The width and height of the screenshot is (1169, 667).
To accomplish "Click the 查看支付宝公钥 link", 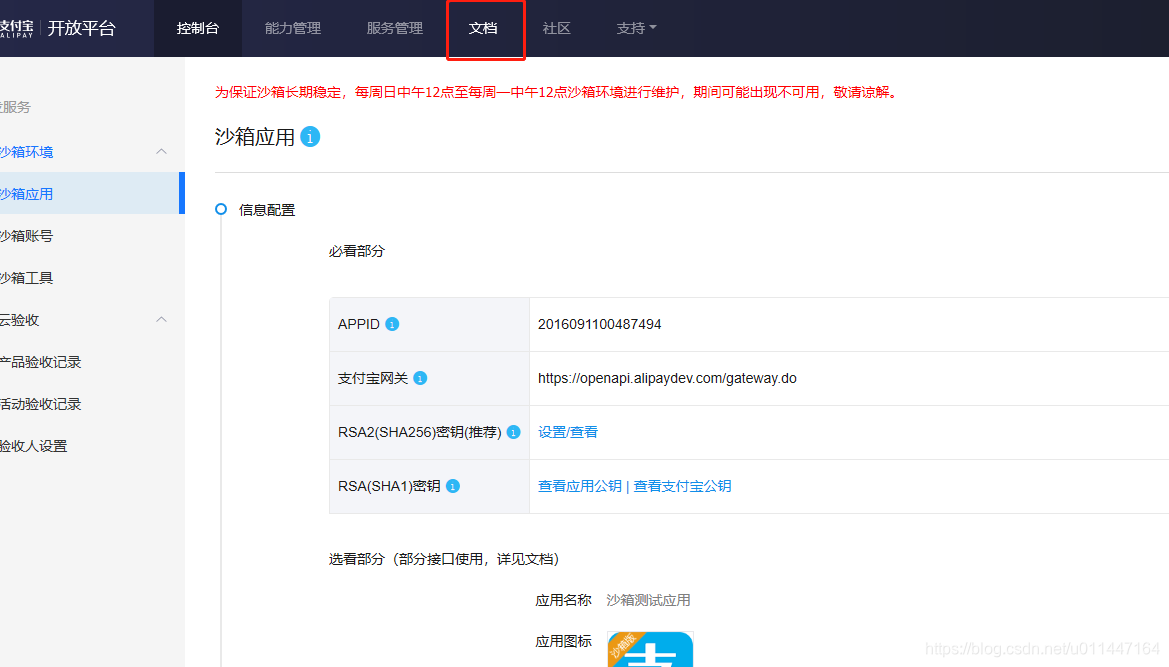I will tap(682, 487).
